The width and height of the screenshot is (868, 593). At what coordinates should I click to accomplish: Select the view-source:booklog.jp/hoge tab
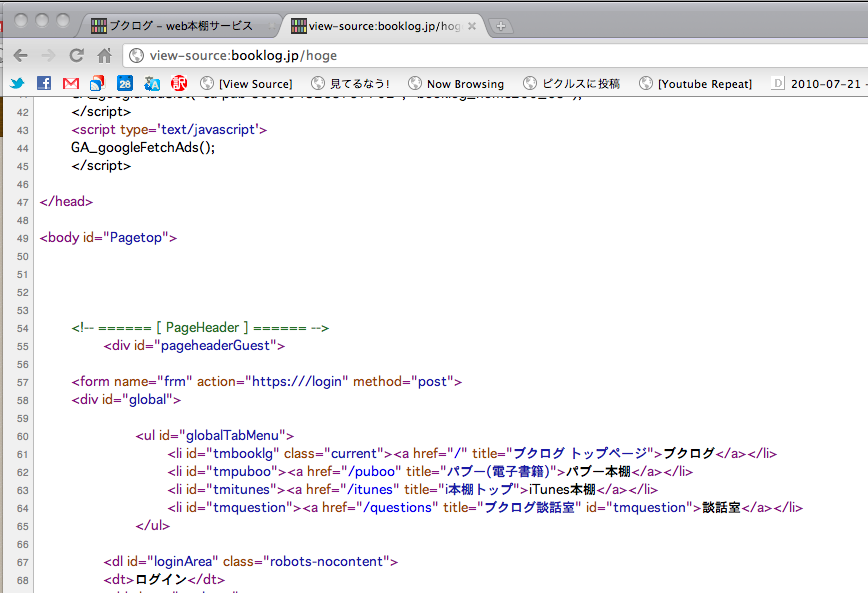pos(375,25)
